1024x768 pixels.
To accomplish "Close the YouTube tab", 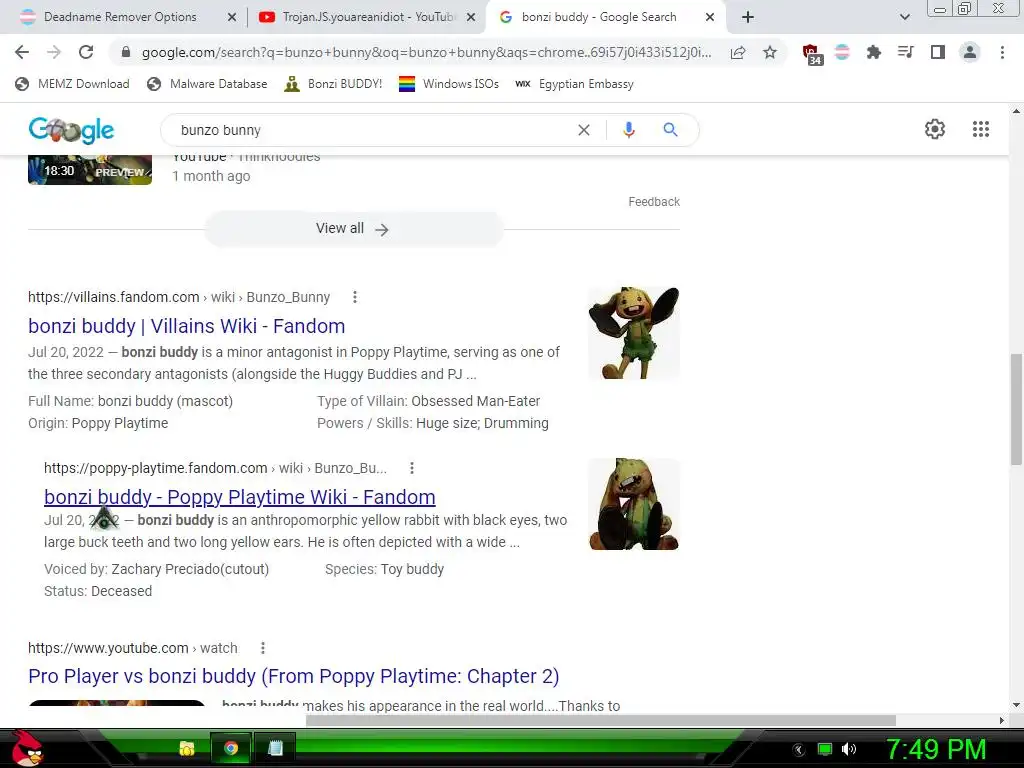I will [x=471, y=18].
